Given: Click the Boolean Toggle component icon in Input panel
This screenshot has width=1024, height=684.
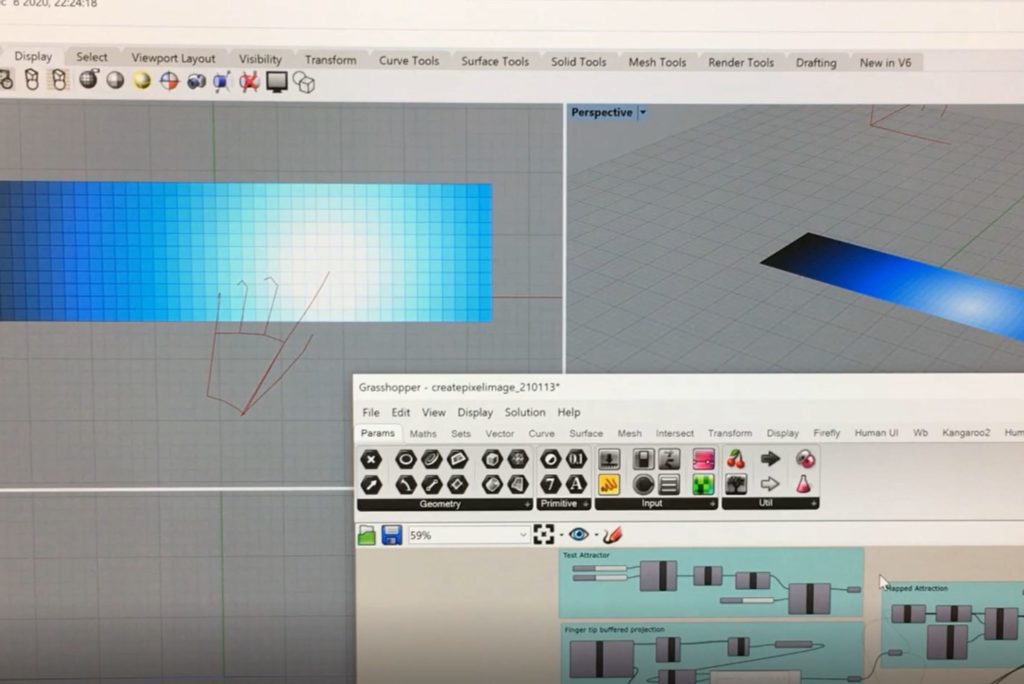Looking at the screenshot, I should click(x=643, y=459).
